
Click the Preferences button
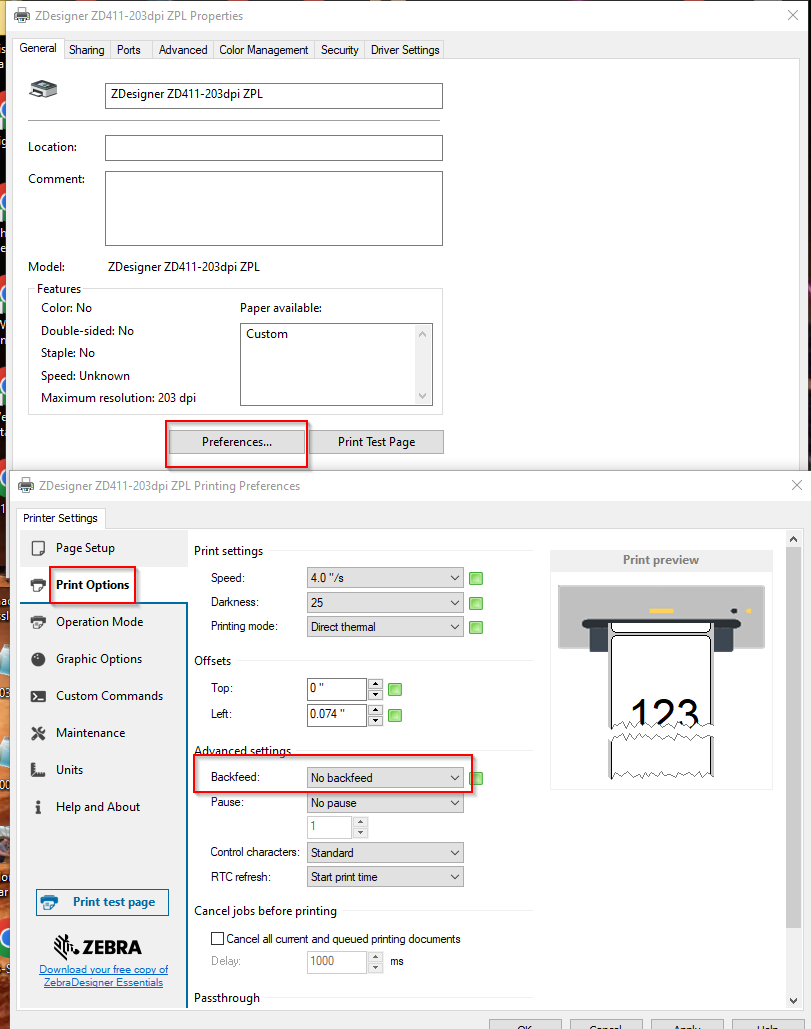point(236,441)
